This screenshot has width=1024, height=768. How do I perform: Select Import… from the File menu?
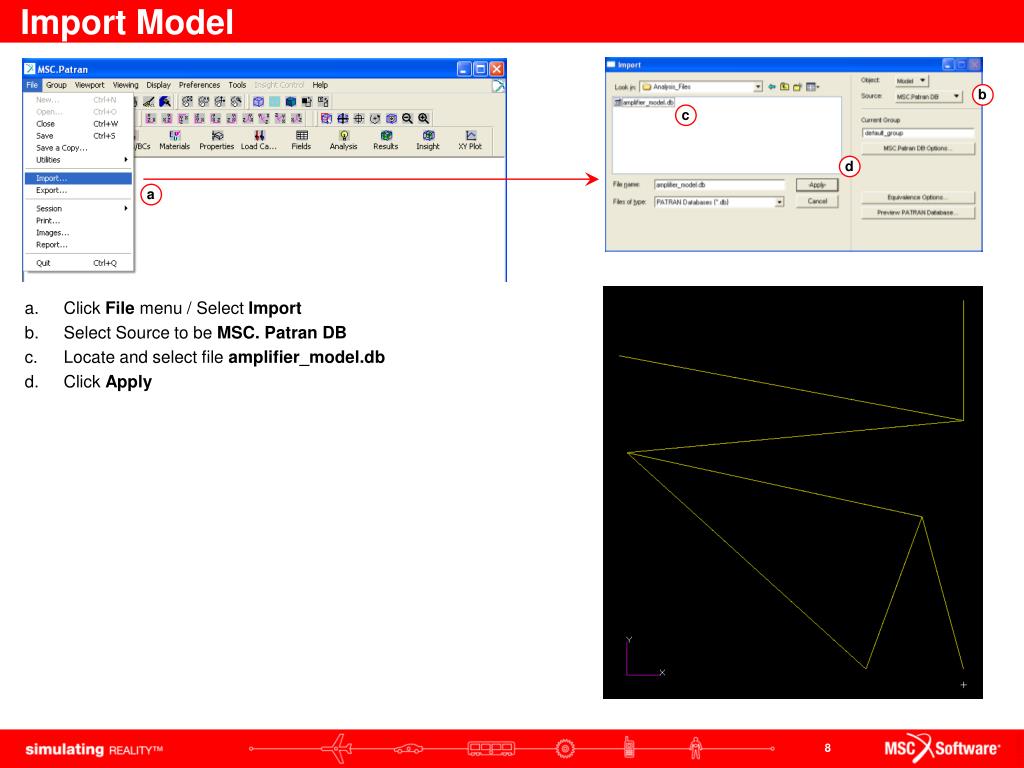point(78,178)
